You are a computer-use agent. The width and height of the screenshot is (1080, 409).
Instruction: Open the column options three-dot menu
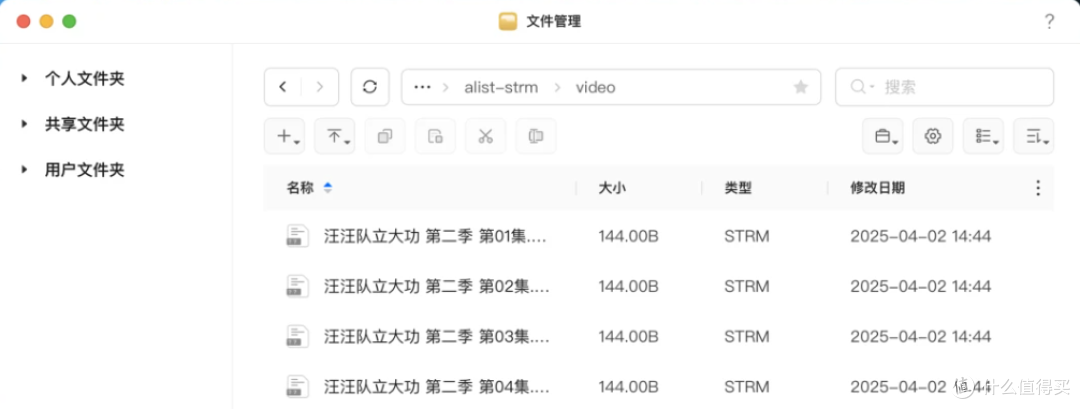[1038, 188]
